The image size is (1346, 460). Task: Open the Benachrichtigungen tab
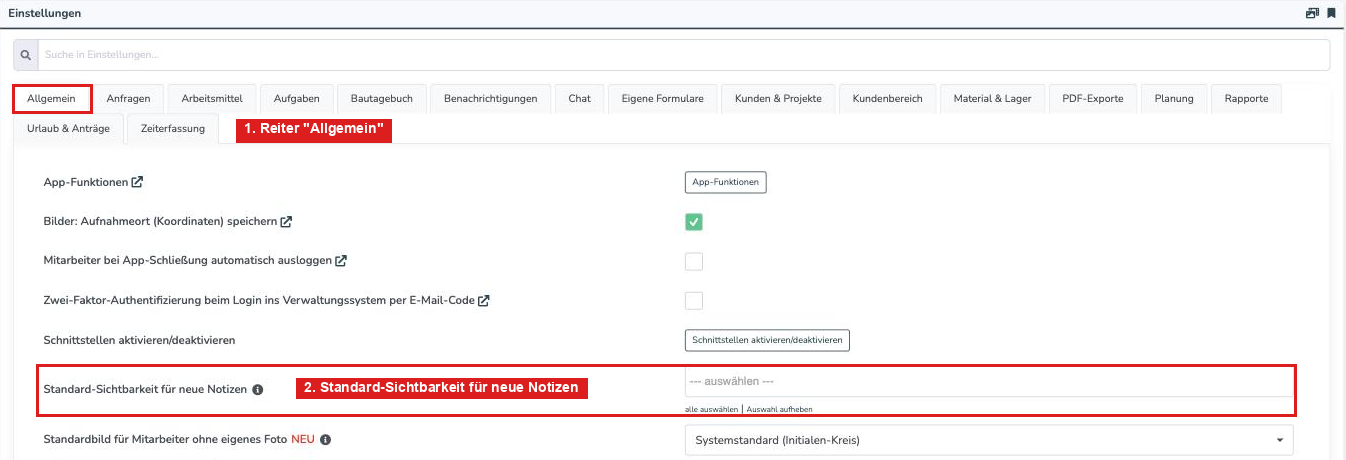point(490,99)
